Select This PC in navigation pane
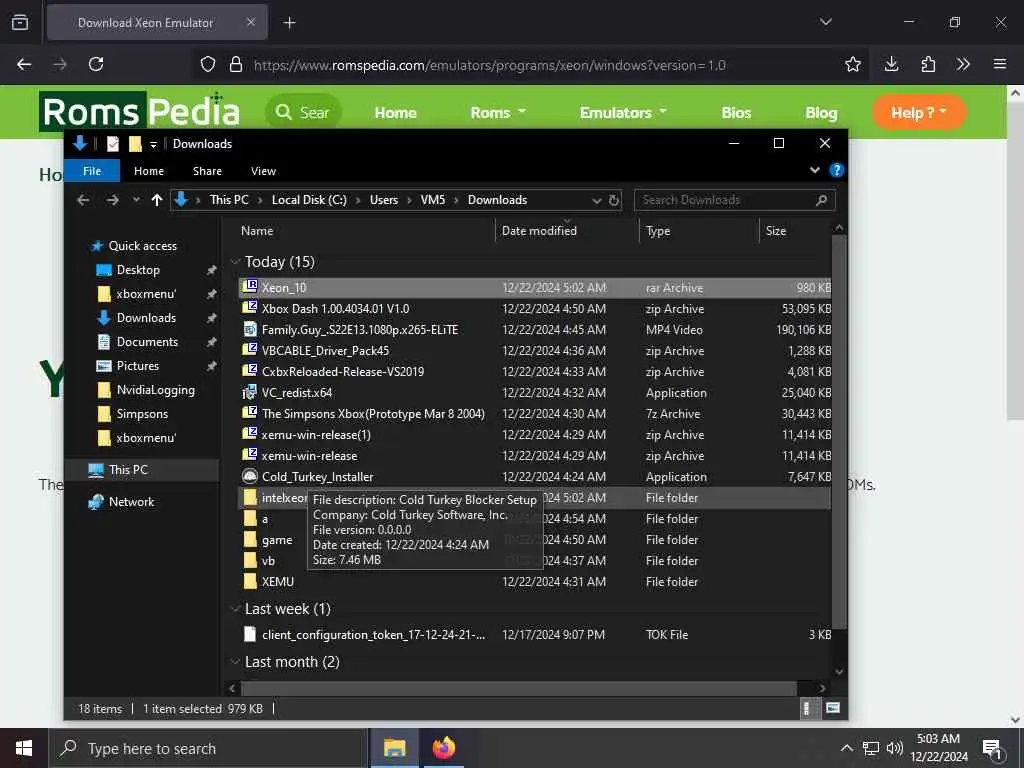1024x768 pixels. pyautogui.click(x=128, y=470)
